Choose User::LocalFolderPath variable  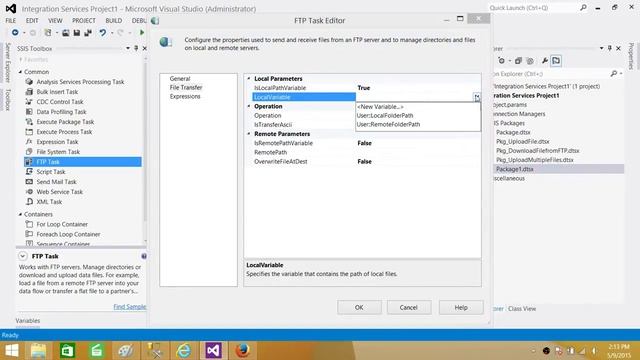click(x=418, y=116)
